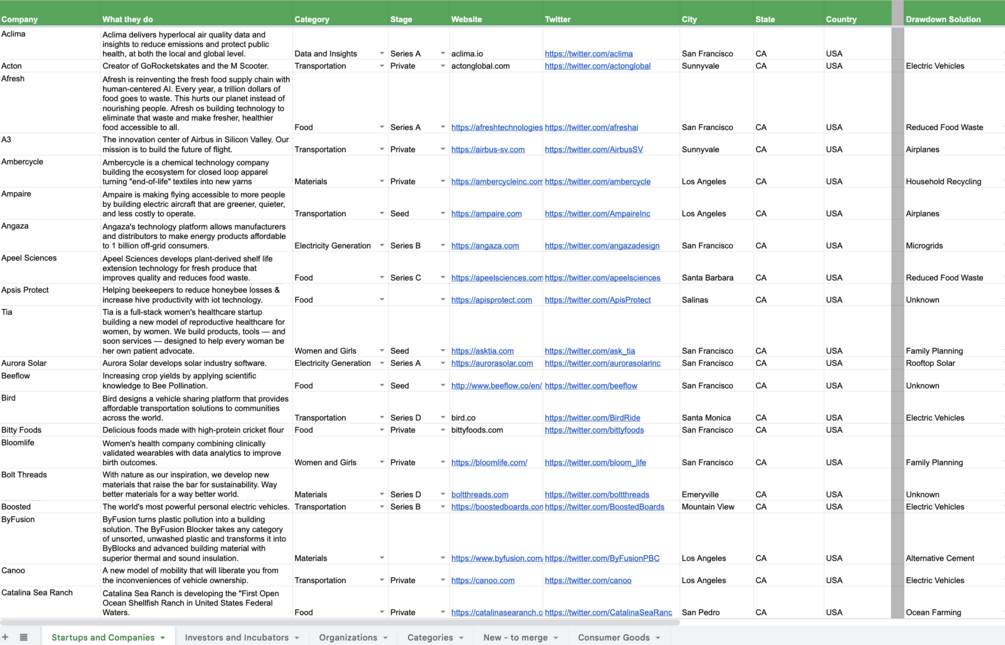Open twitter.com/BoostedBoards link
Image resolution: width=1005 pixels, height=645 pixels.
[x=604, y=507]
